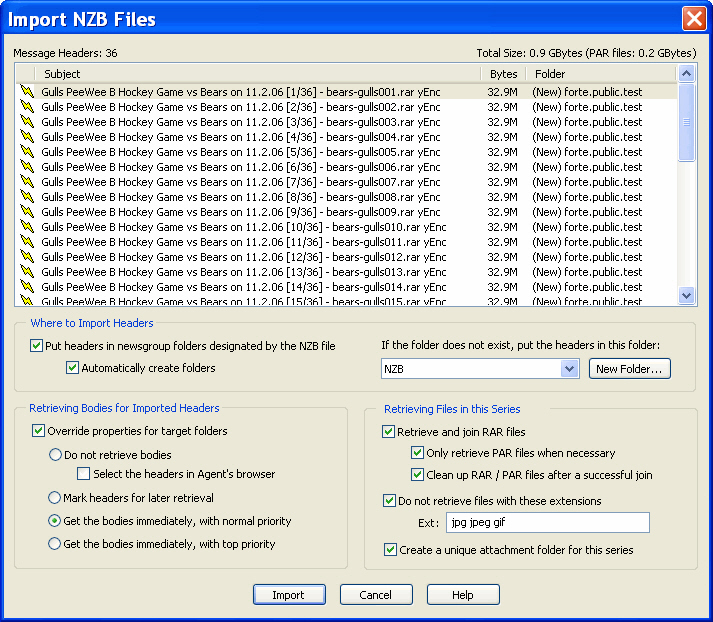Select Mark headers for later retrieval
The height and width of the screenshot is (622, 713).
tap(56, 498)
